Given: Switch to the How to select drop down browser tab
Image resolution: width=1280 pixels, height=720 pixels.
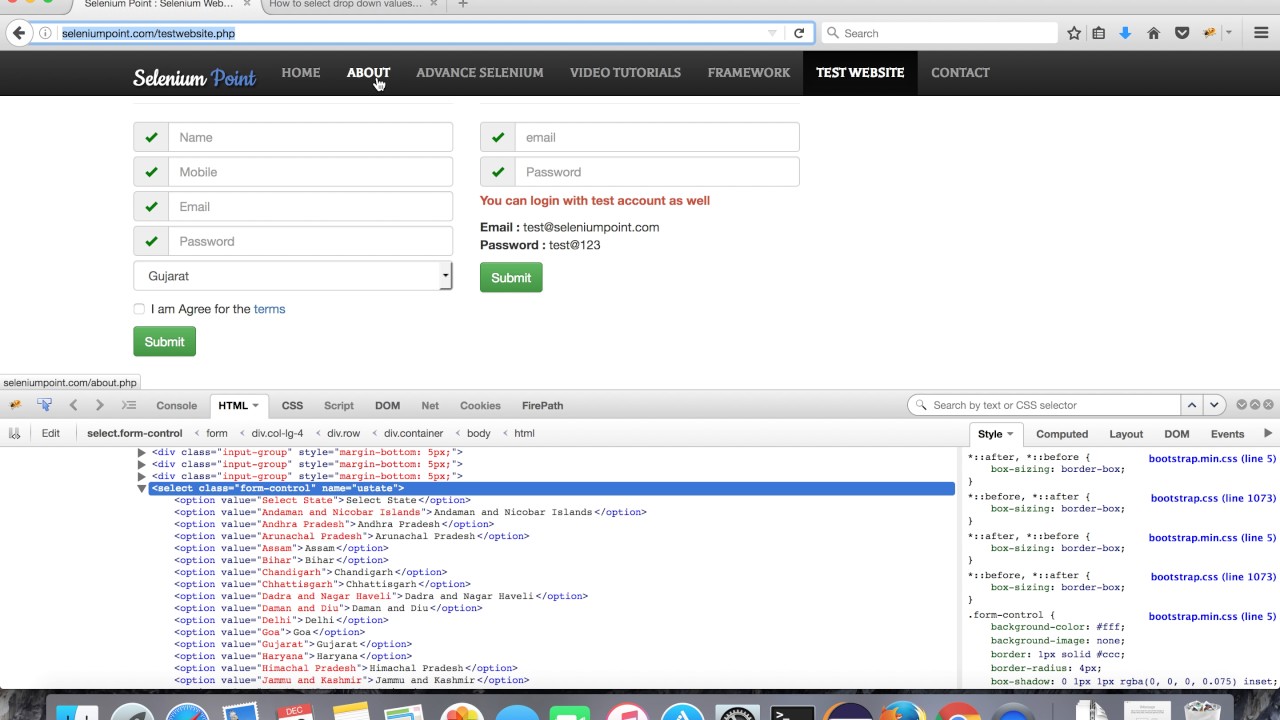Looking at the screenshot, I should coord(345,4).
